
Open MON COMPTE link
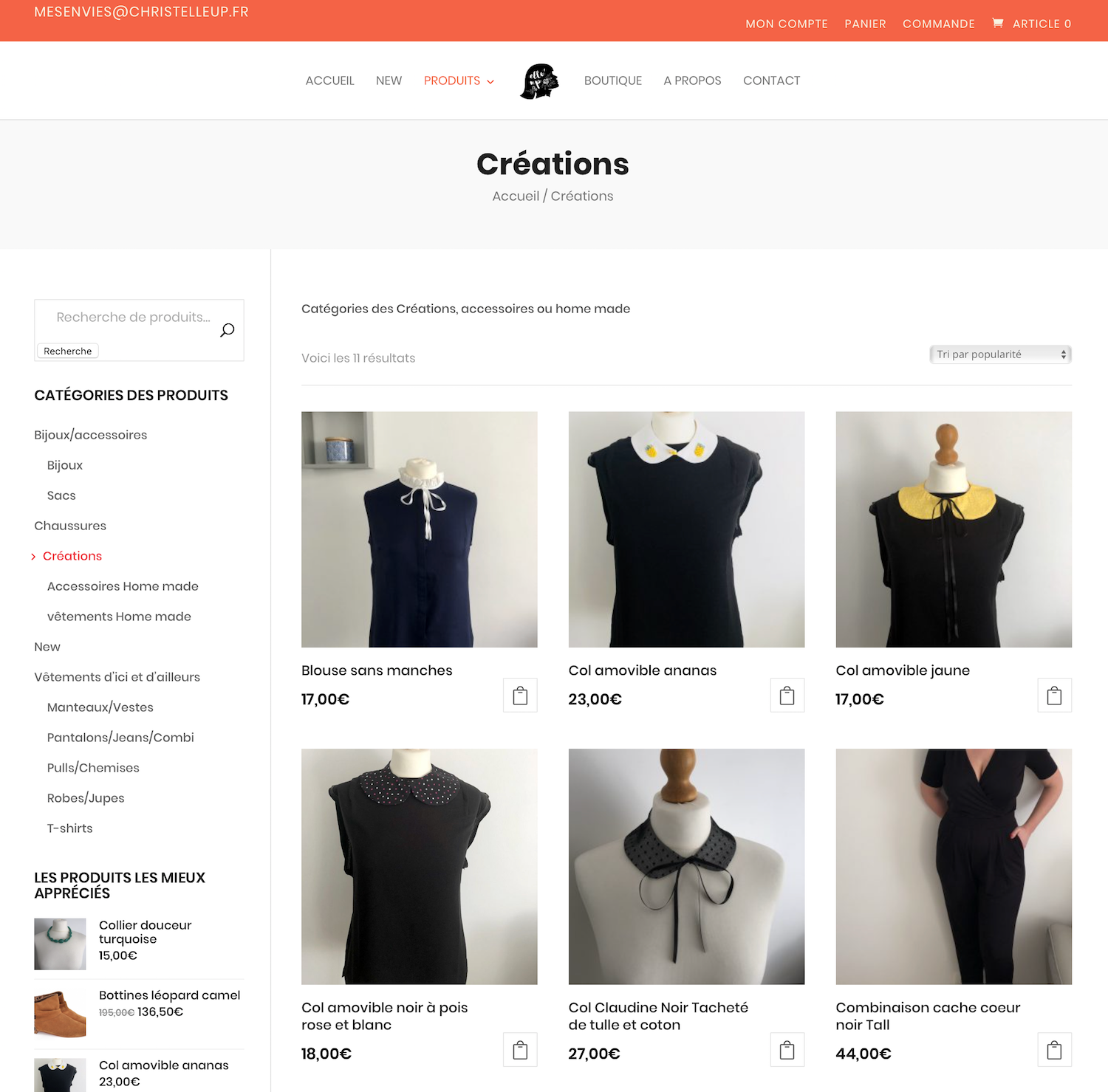(787, 24)
